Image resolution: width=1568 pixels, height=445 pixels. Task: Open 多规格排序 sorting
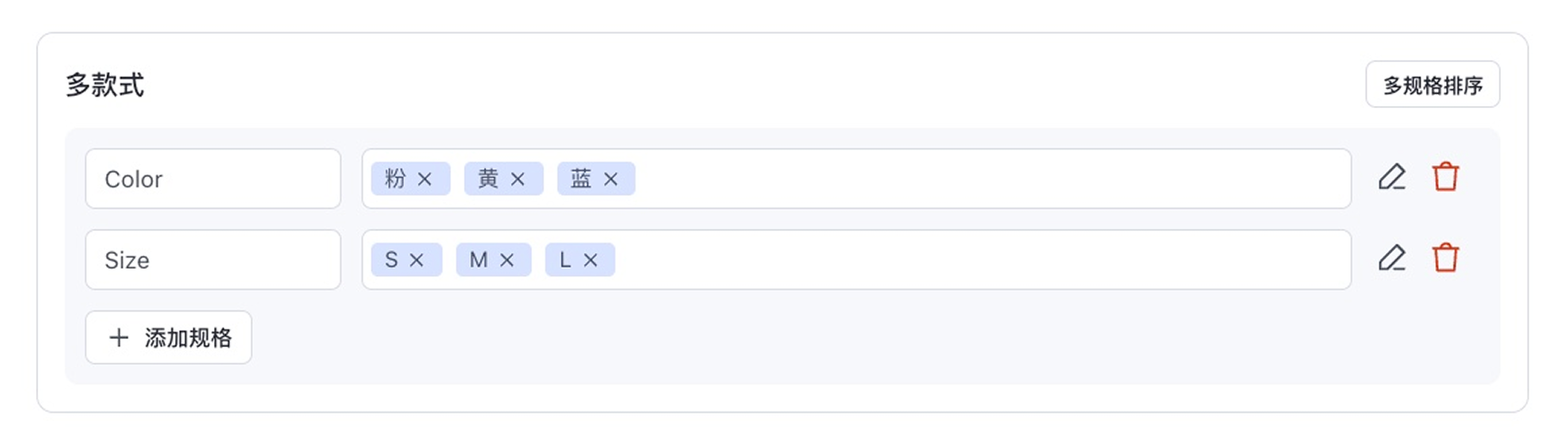click(1432, 85)
